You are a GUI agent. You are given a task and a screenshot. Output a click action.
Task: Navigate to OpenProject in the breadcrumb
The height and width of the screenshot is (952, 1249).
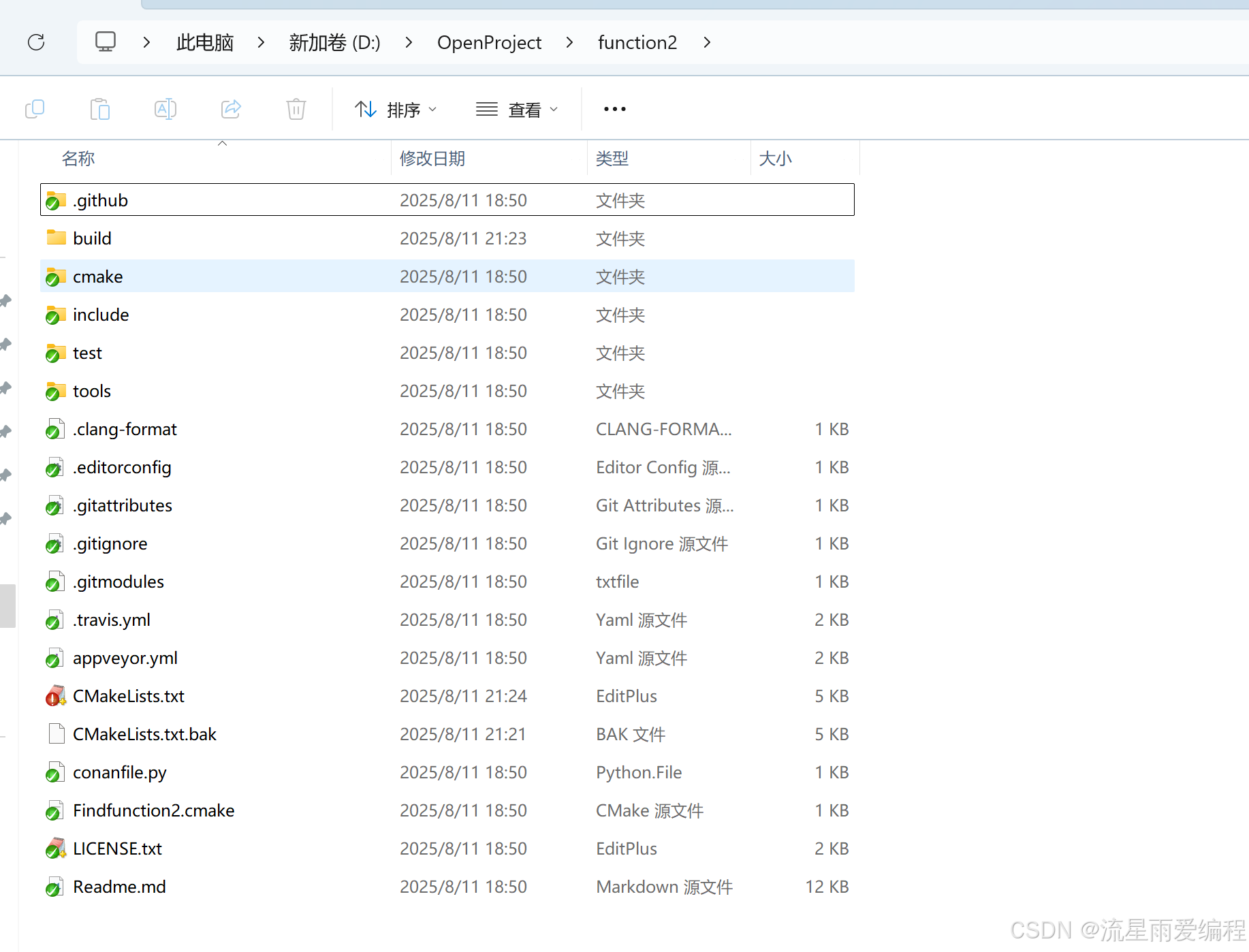pos(489,42)
